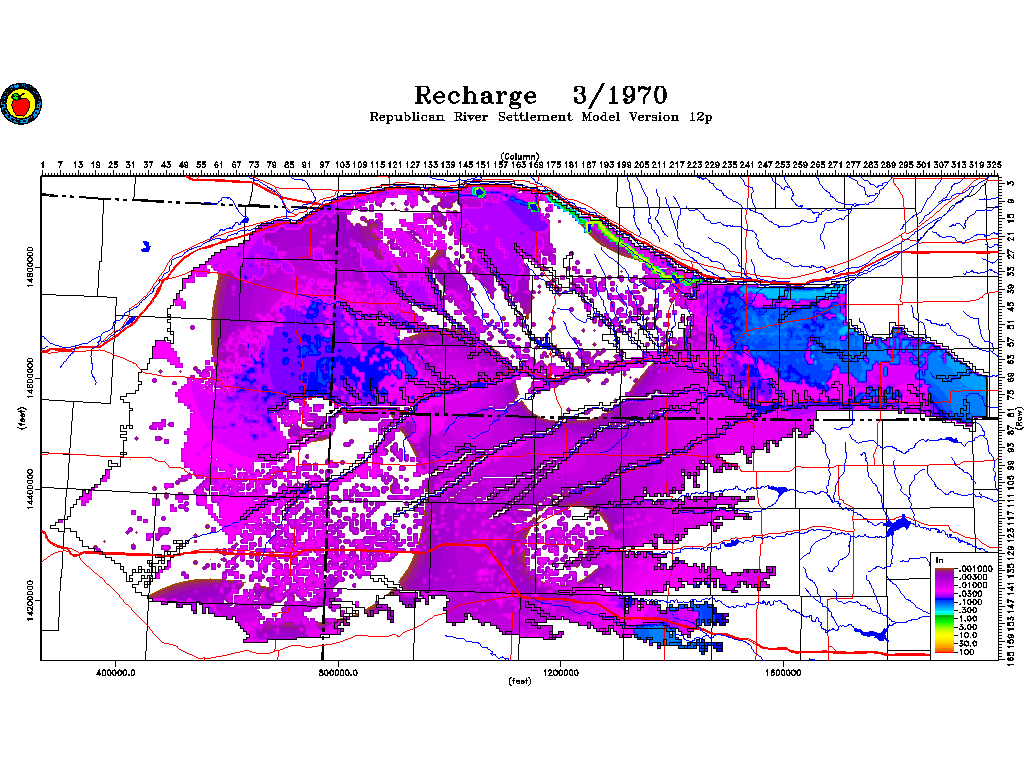1024x768 pixels.
Task: Pick the magenta band of the legend color bar
Action: click(x=944, y=588)
